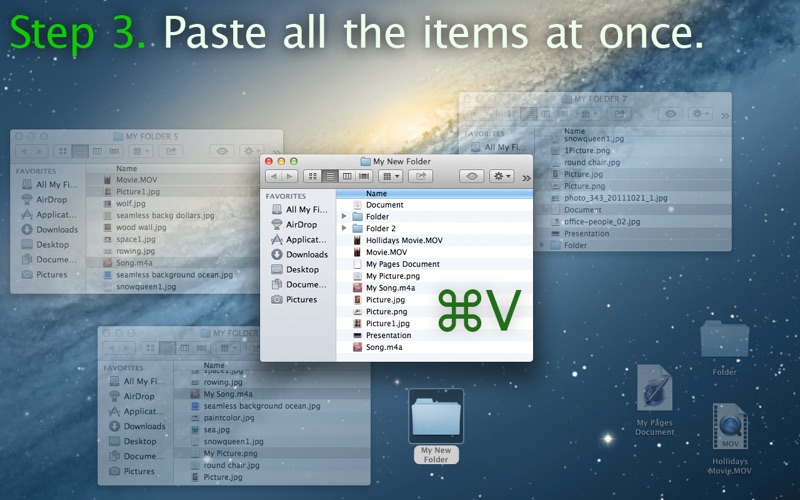Viewport: 800px width, 500px height.
Task: Open AirDrop in My New Folder sidebar
Action: click(294, 224)
